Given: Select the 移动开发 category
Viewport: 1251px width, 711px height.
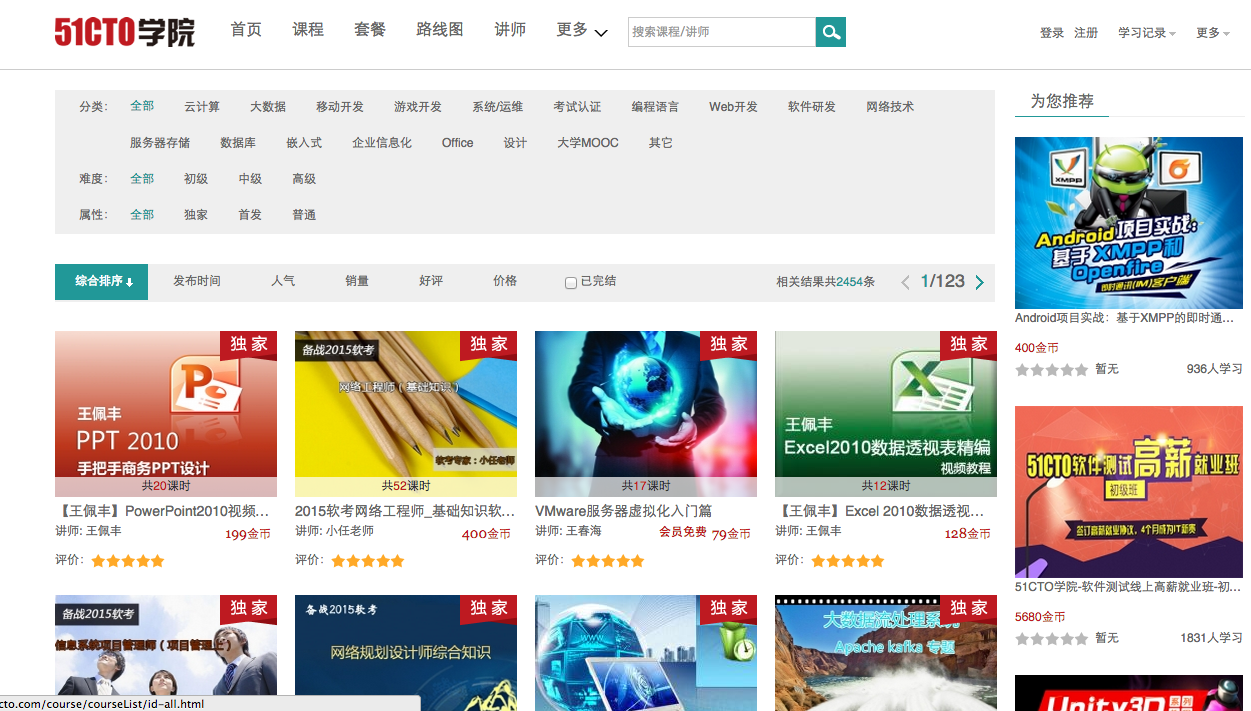Looking at the screenshot, I should click(x=340, y=107).
